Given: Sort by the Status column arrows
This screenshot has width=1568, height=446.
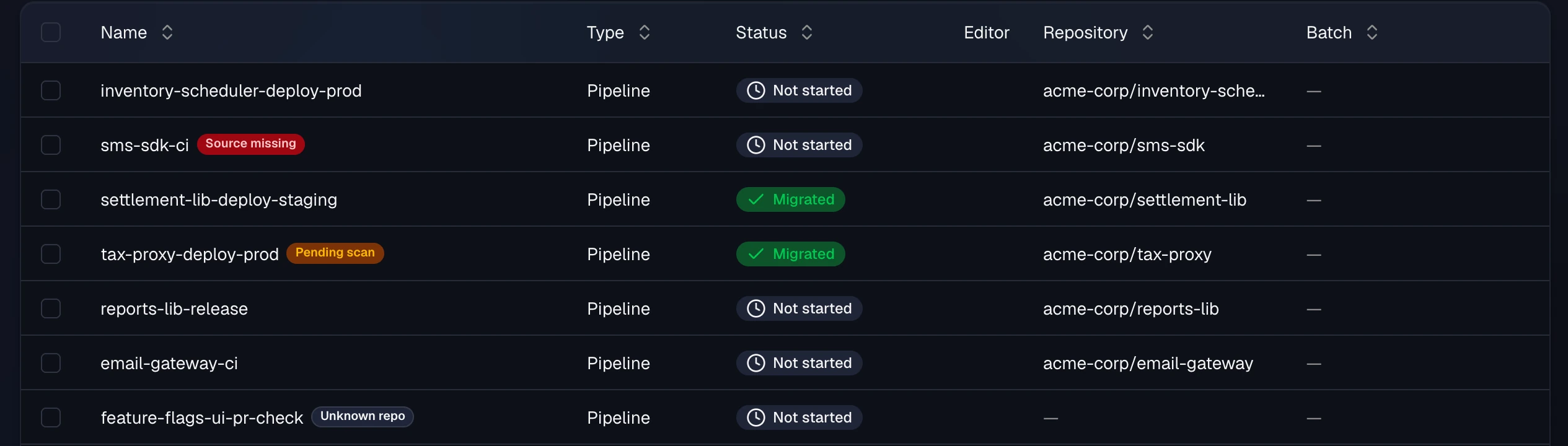Looking at the screenshot, I should click(807, 32).
